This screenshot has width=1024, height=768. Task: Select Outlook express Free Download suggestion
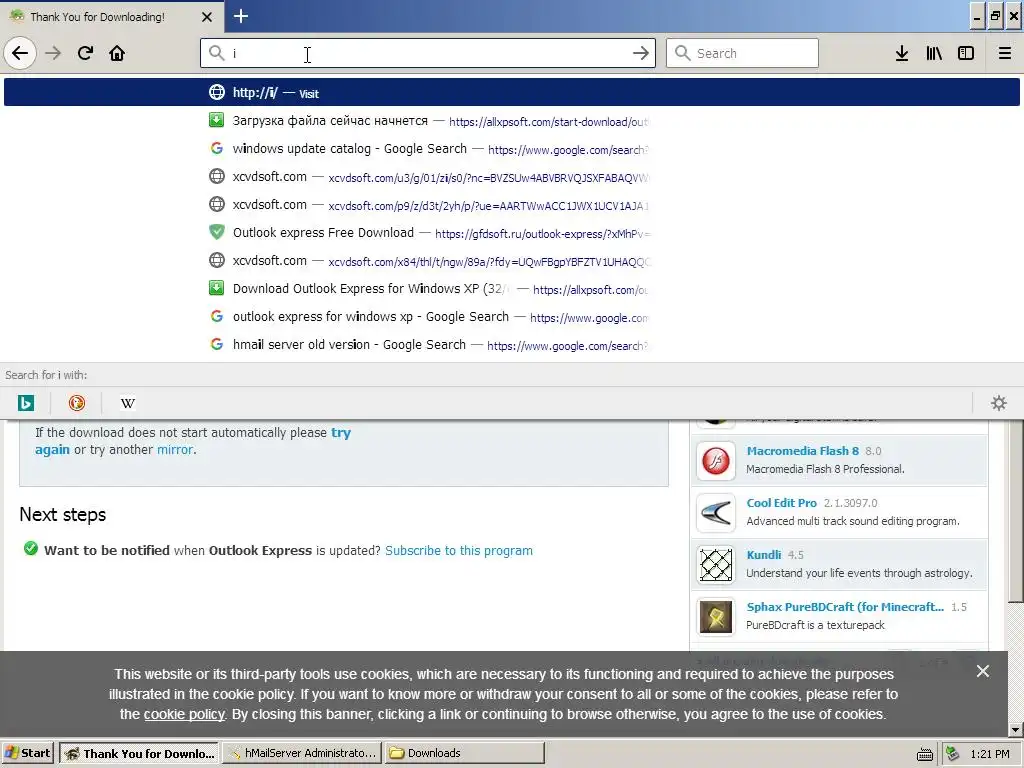[511, 232]
